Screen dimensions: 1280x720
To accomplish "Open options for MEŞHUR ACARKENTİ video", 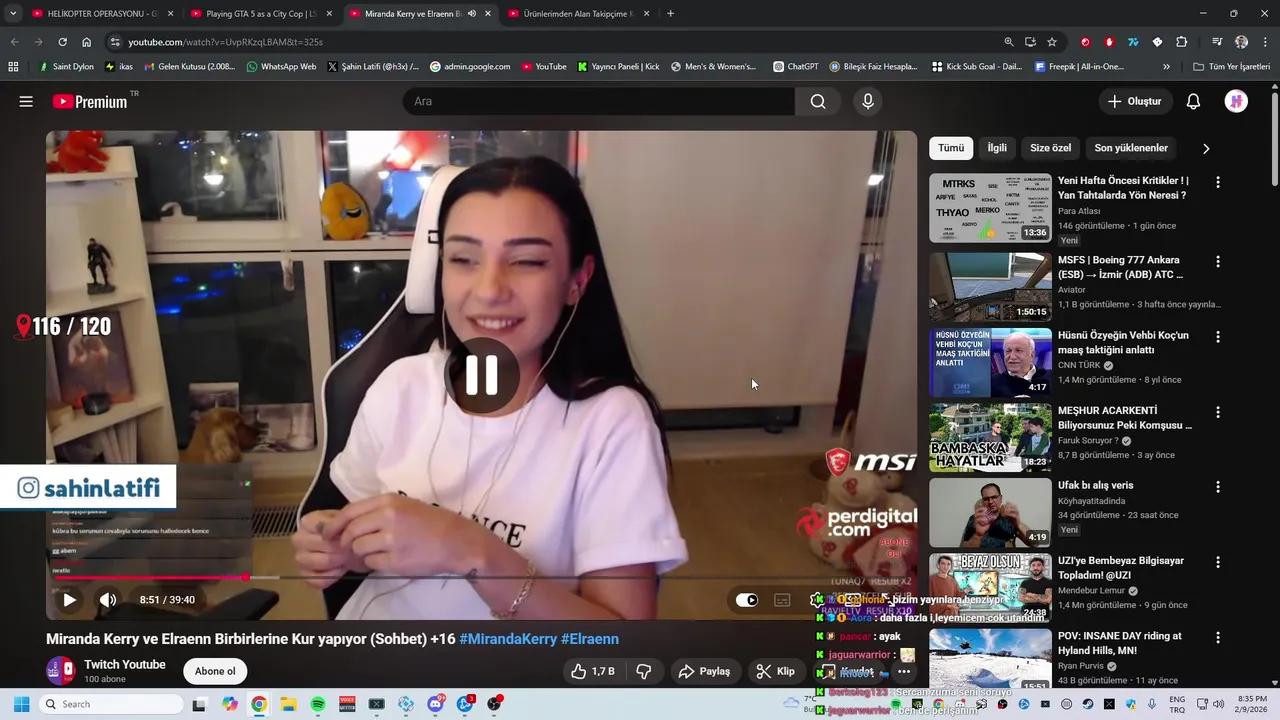I will (x=1218, y=412).
